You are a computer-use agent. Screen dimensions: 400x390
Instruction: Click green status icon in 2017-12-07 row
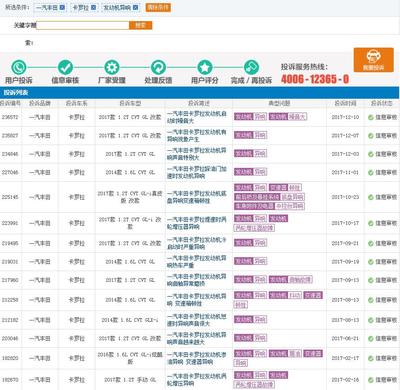(x=370, y=136)
